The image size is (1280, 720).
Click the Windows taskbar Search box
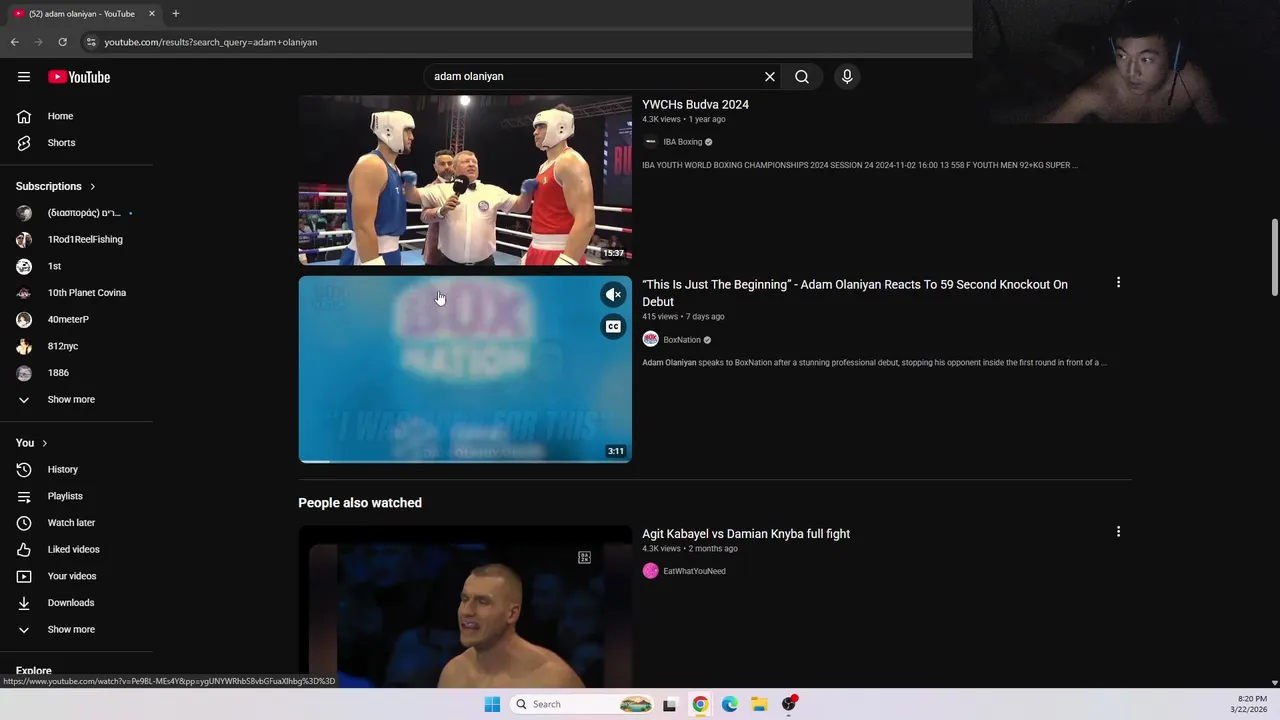click(x=582, y=704)
